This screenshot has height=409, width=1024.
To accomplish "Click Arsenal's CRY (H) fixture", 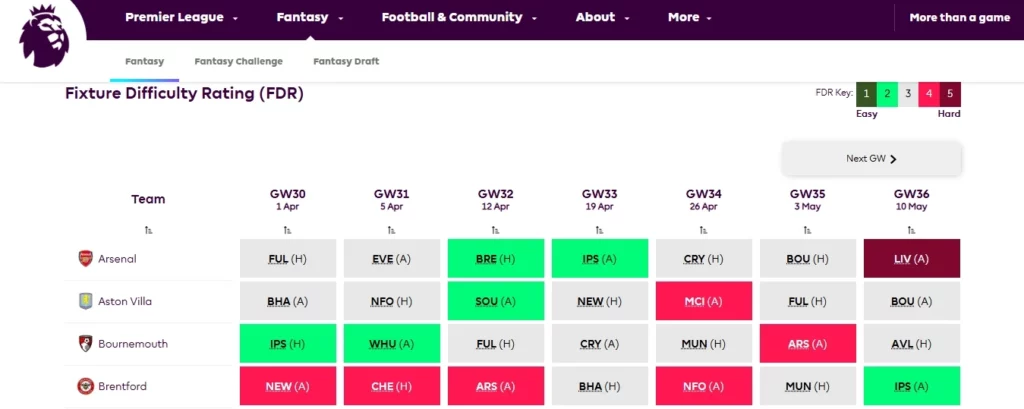I will pyautogui.click(x=703, y=259).
